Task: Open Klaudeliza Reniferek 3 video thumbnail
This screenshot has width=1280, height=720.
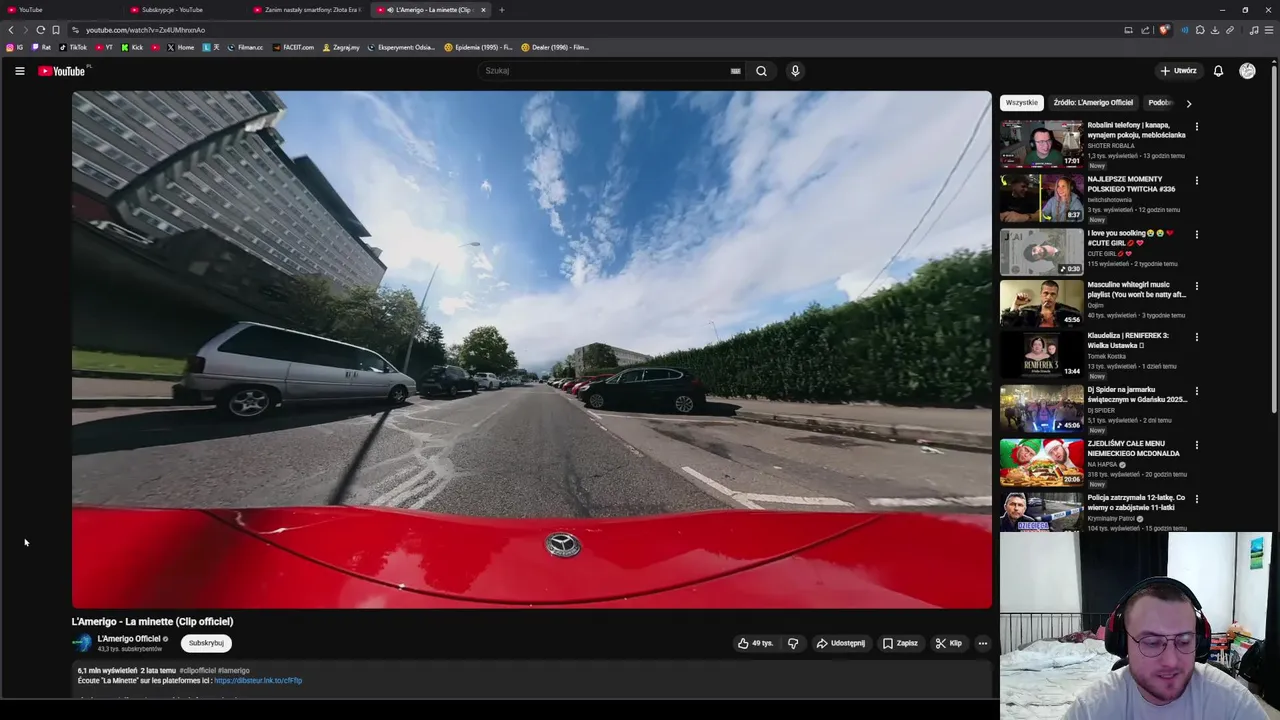Action: click(1041, 354)
